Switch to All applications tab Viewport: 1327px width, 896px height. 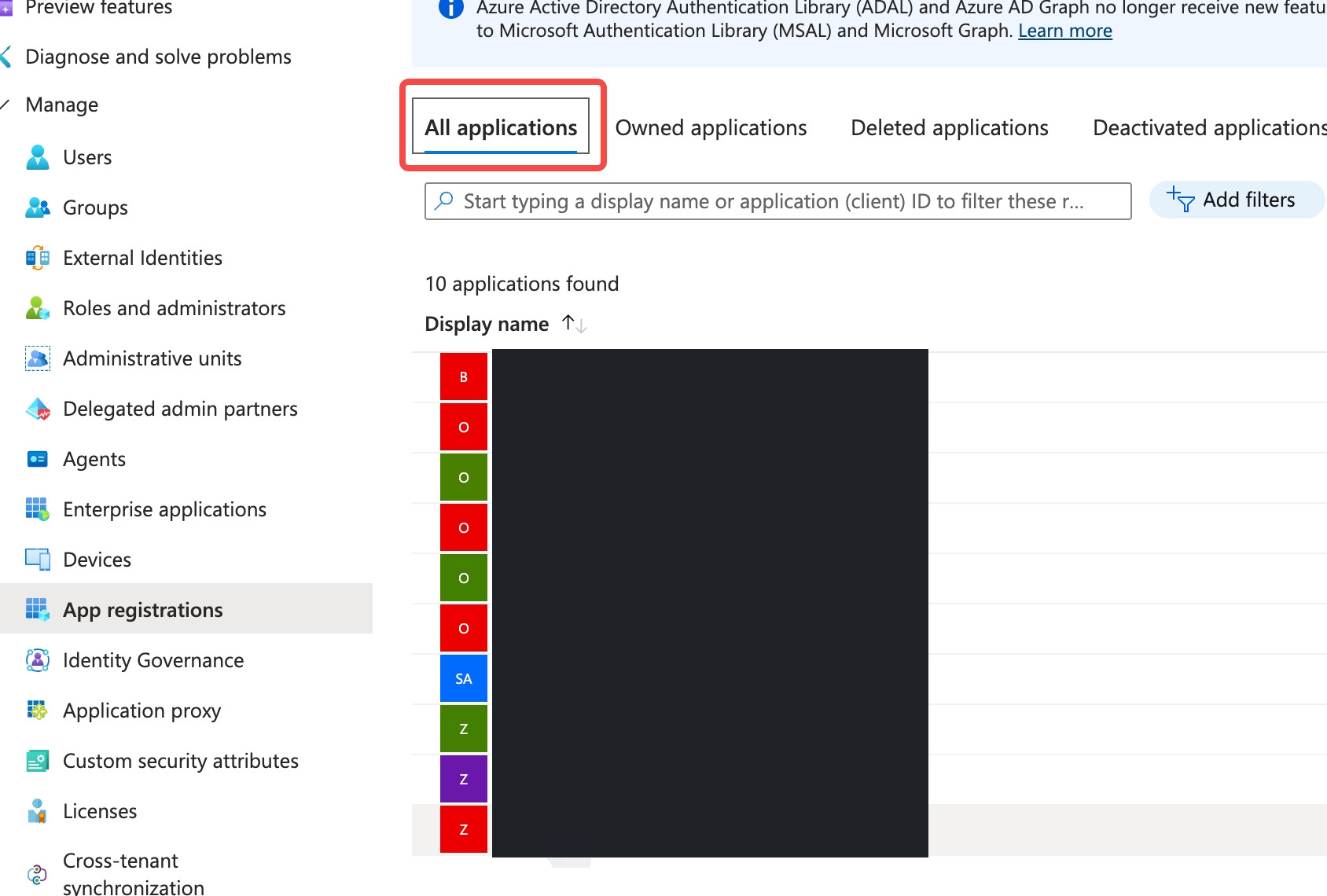tap(501, 127)
